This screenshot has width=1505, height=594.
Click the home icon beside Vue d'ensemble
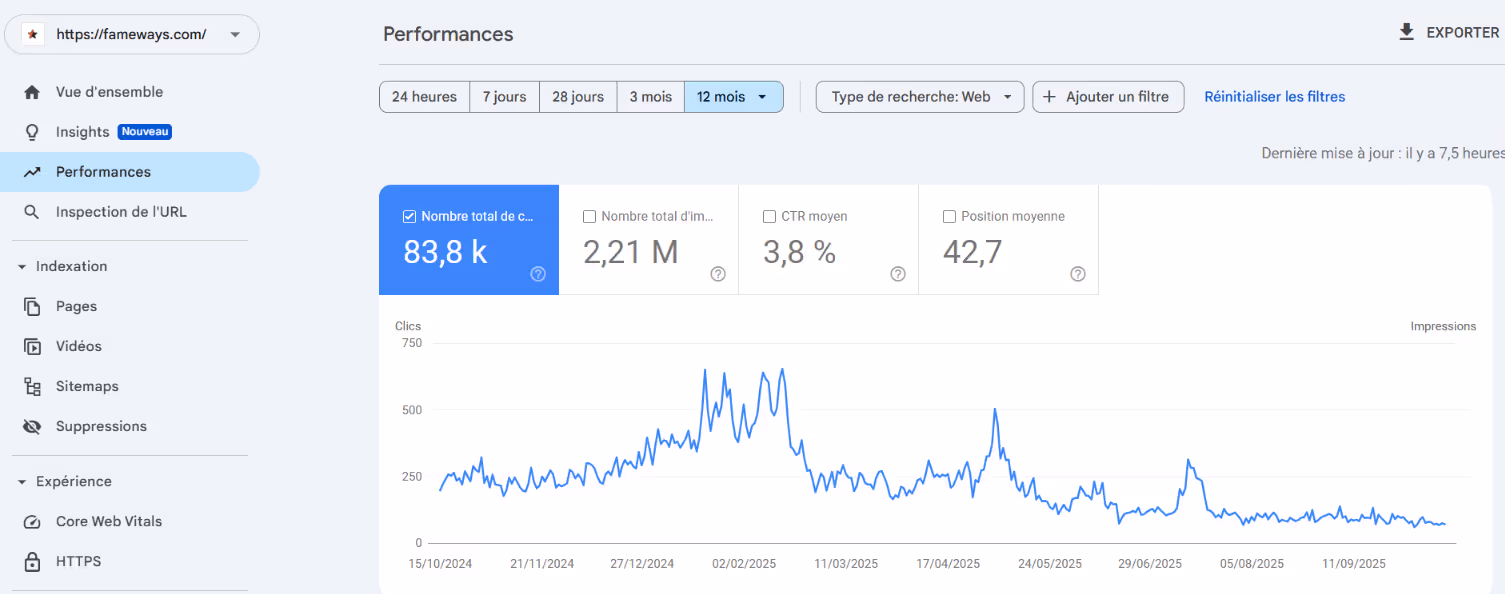[x=32, y=92]
